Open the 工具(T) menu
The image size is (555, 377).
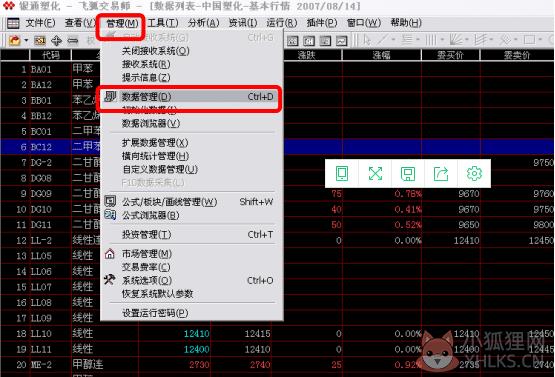[x=163, y=23]
